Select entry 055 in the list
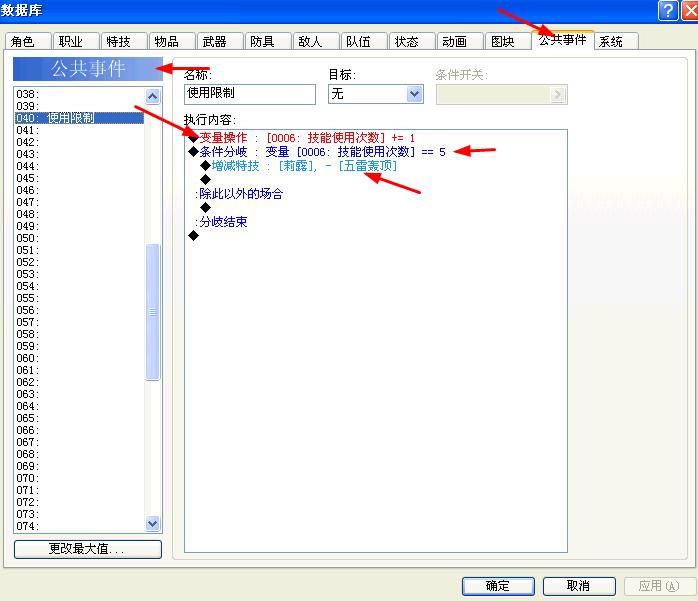 79,298
